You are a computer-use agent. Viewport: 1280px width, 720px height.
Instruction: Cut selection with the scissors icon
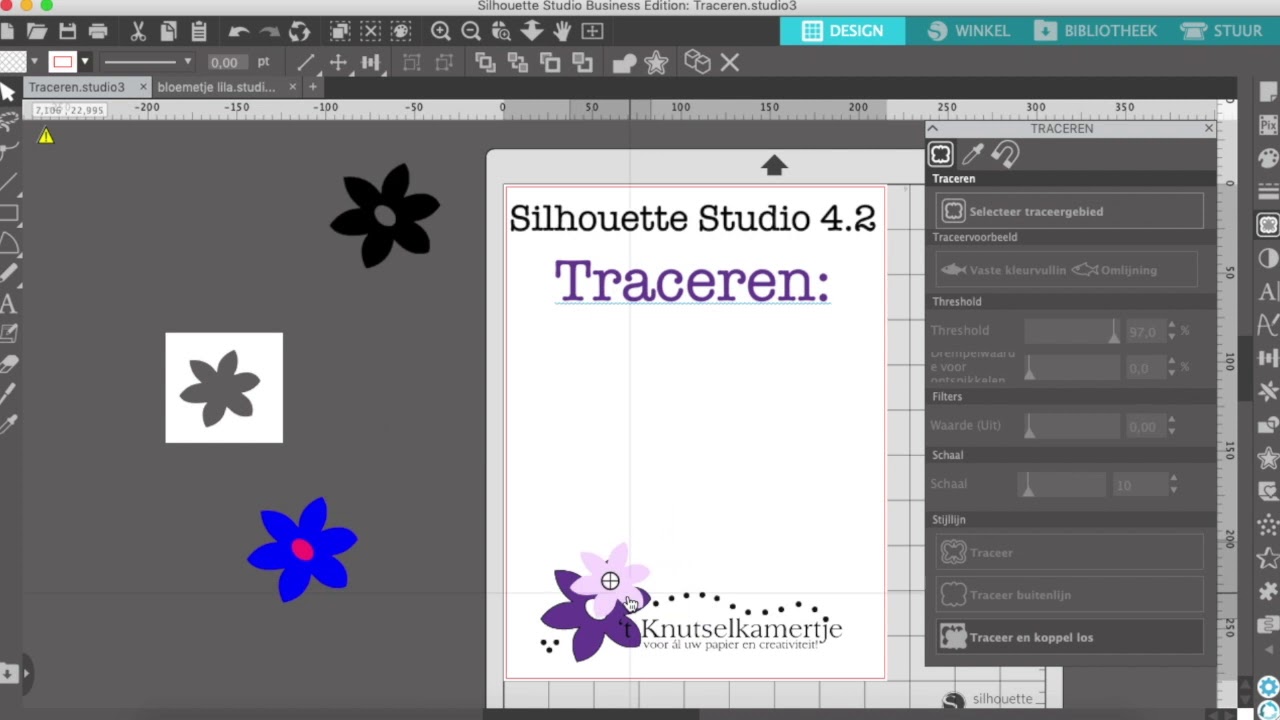click(139, 31)
